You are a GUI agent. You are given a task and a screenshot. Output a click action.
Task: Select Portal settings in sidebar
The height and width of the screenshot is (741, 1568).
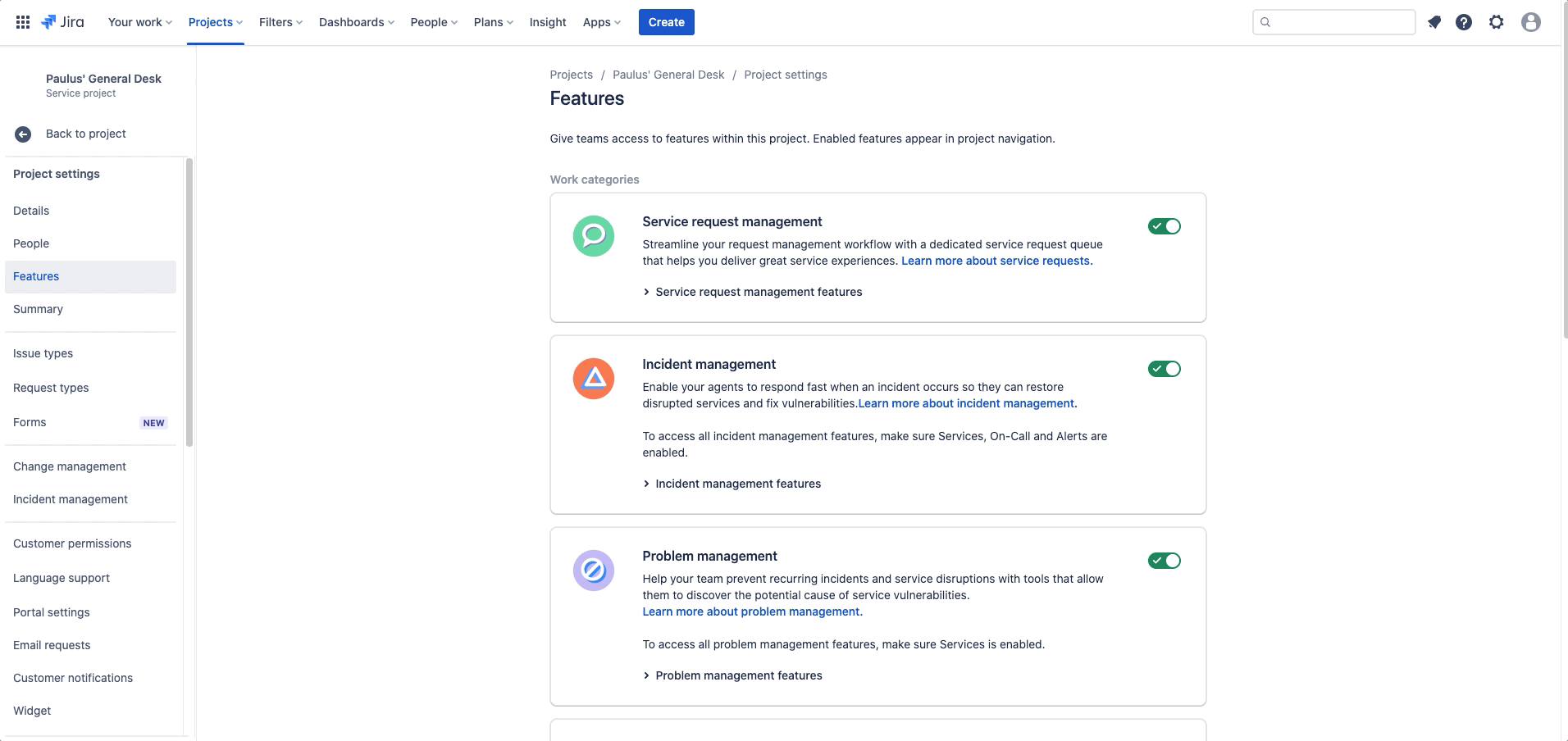point(90,612)
